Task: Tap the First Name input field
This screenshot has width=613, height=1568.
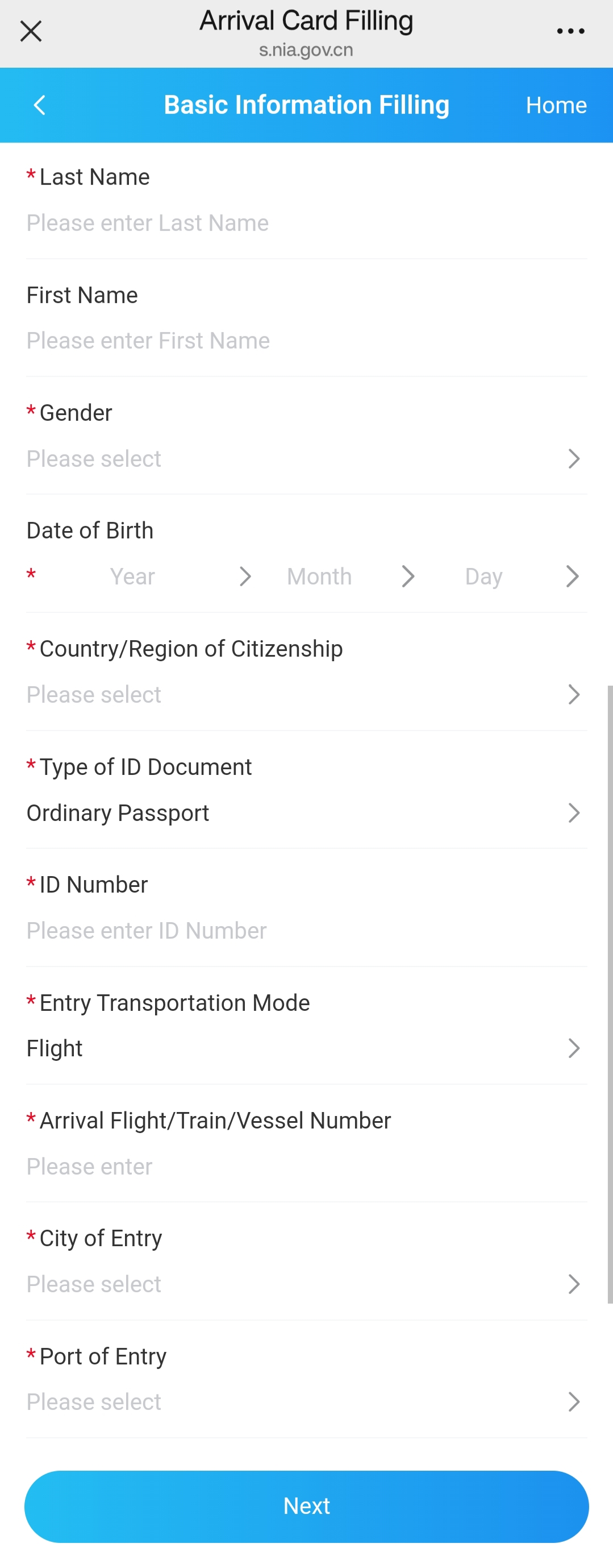Action: point(307,341)
